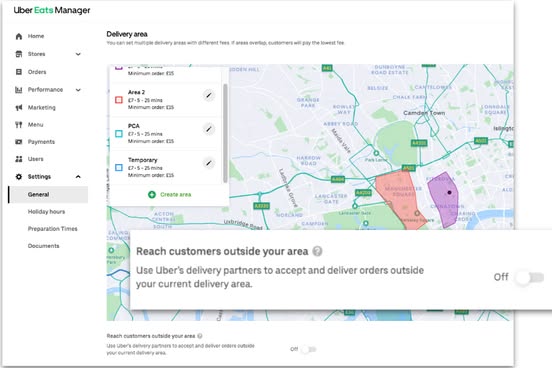Edit Area 2 with pencil icon

pyautogui.click(x=209, y=95)
